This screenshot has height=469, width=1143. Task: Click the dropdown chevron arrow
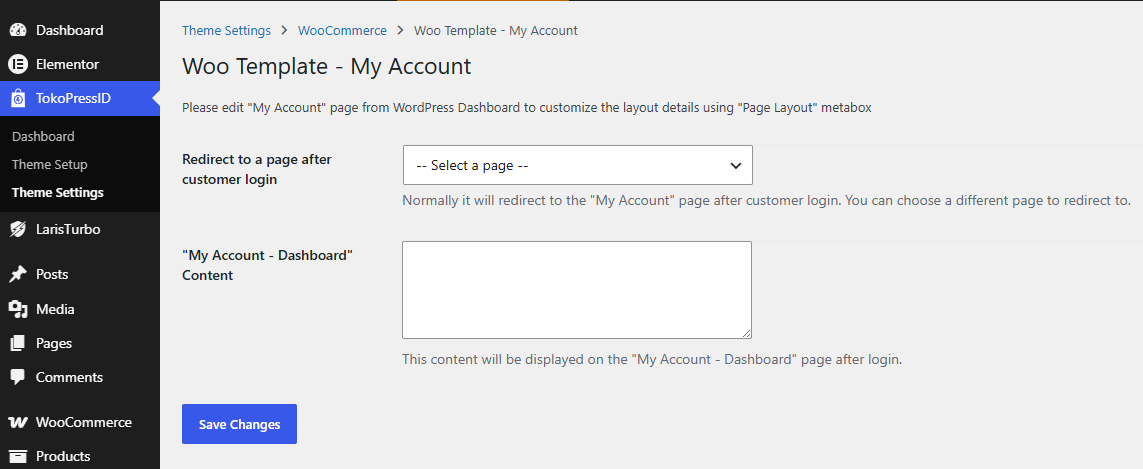point(736,166)
